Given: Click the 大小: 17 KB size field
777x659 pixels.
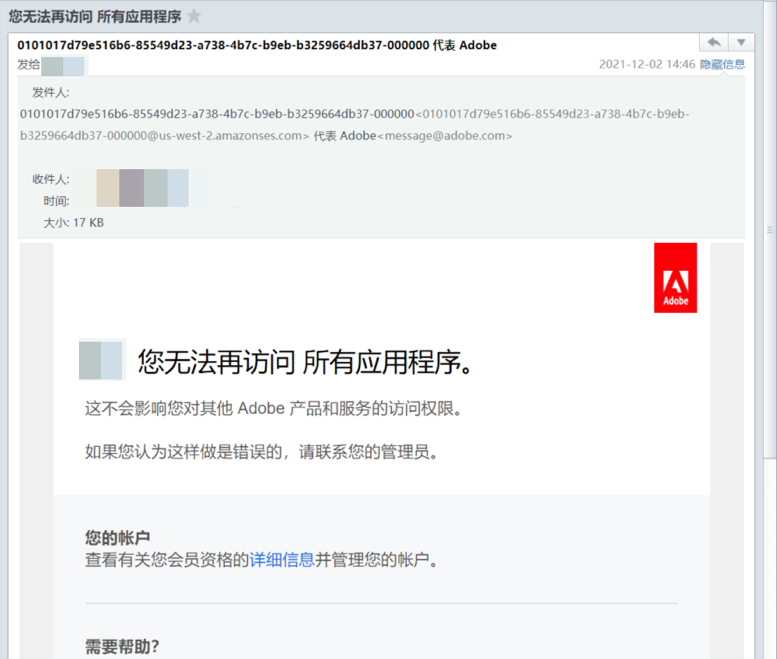Looking at the screenshot, I should (73, 223).
